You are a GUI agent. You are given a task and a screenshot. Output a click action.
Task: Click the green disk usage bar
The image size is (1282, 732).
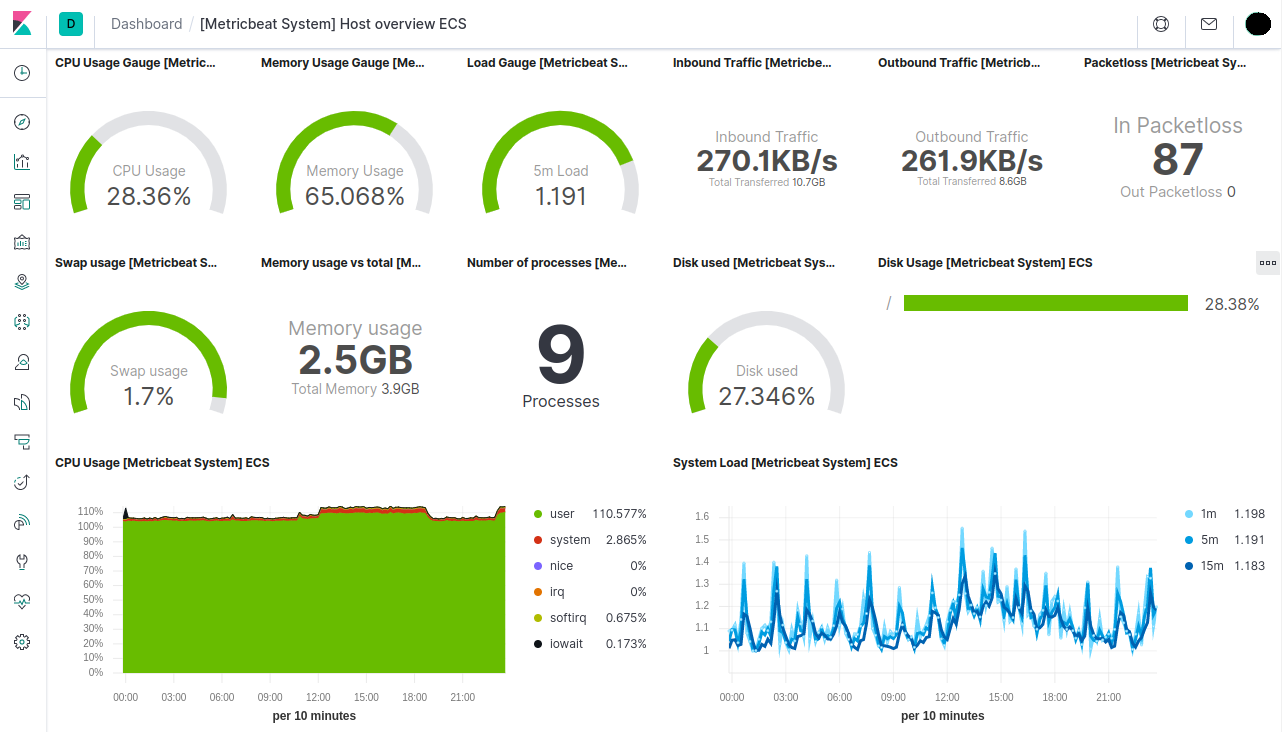[1045, 303]
